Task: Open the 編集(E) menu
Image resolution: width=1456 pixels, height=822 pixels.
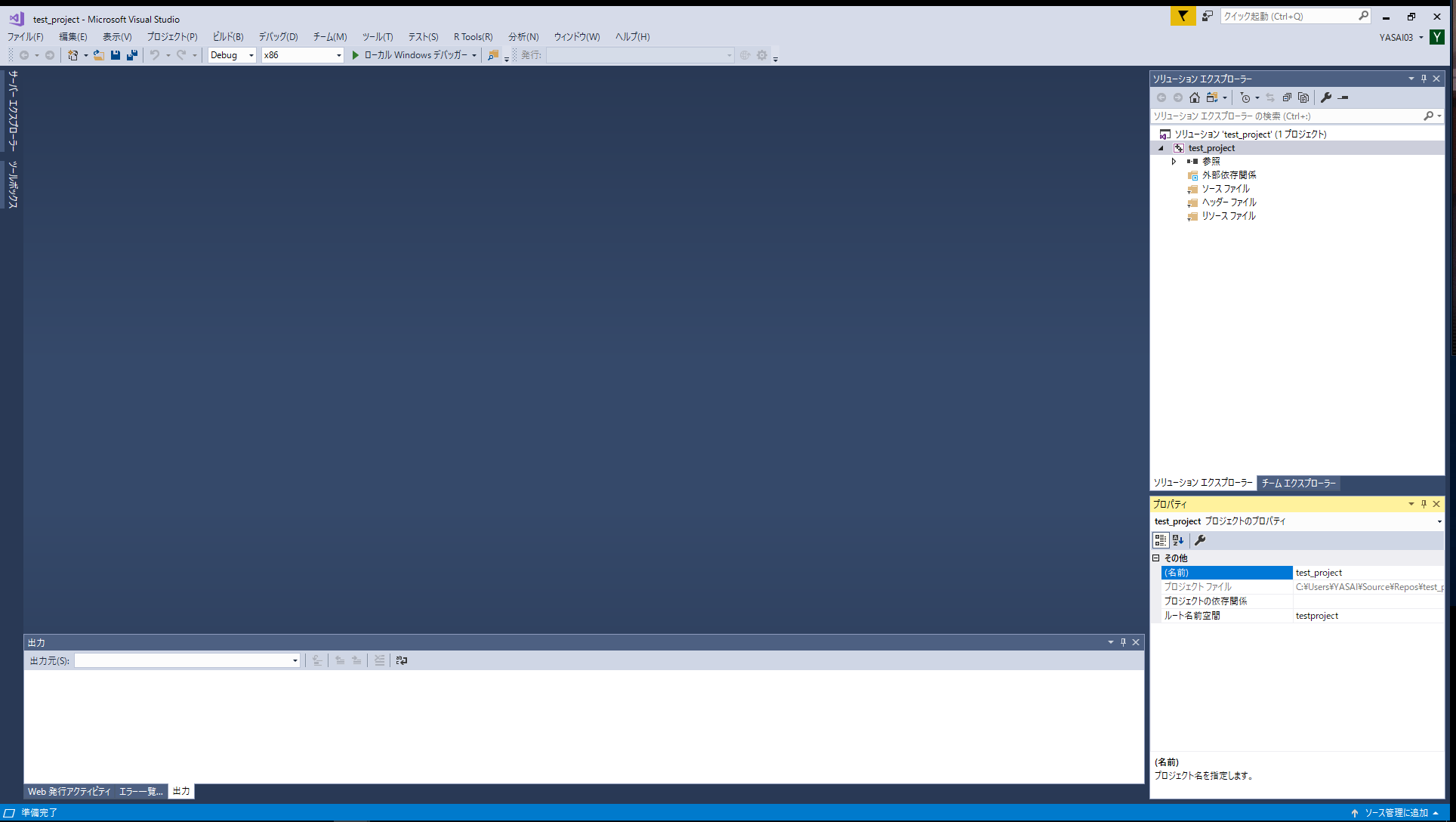Action: 73,37
